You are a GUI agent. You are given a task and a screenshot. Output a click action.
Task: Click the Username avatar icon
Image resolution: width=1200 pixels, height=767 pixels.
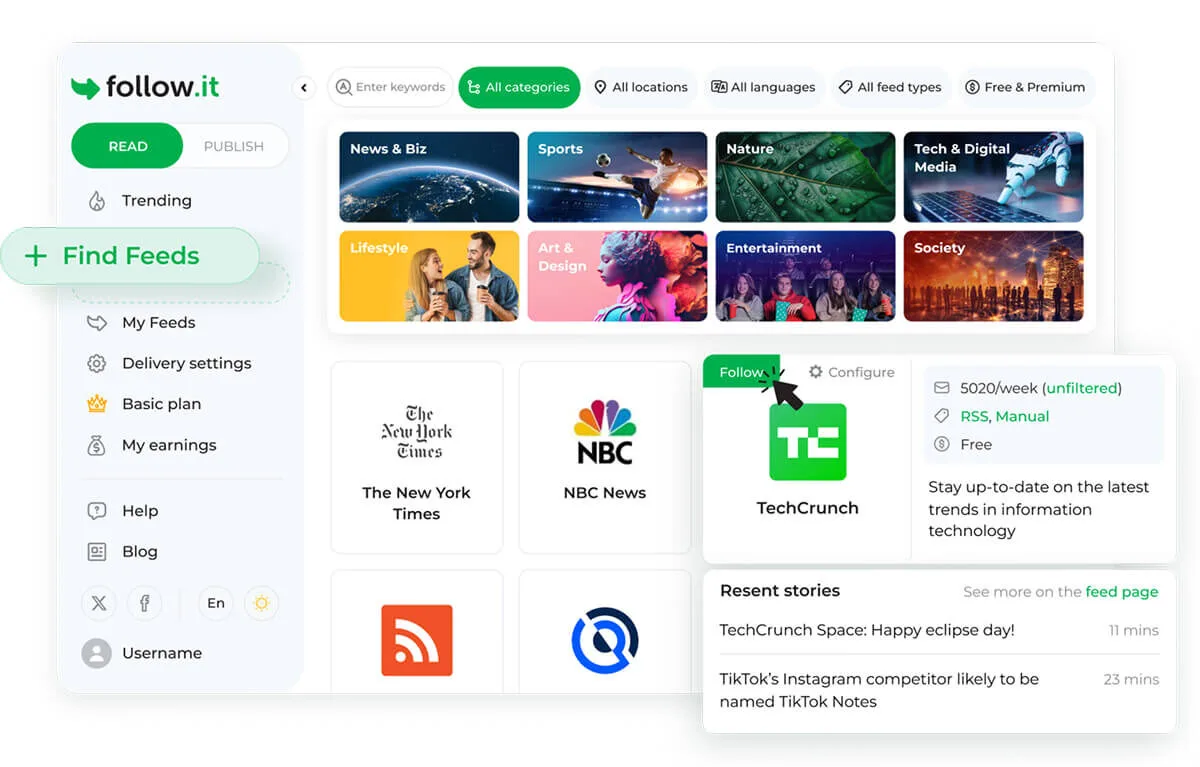tap(96, 653)
